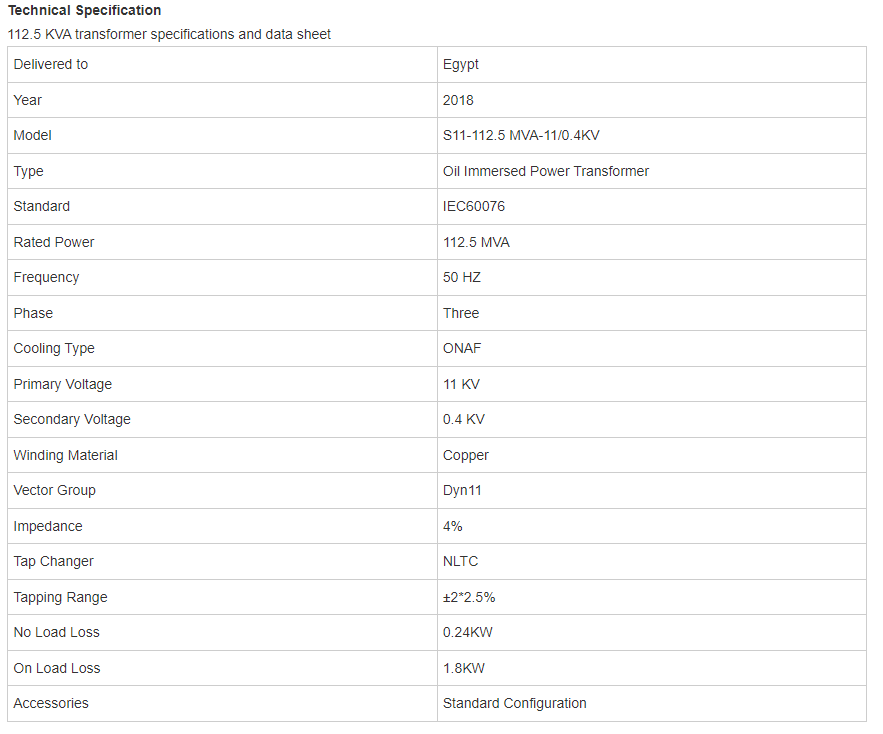Click the Phase value Three
883x734 pixels.
(461, 313)
